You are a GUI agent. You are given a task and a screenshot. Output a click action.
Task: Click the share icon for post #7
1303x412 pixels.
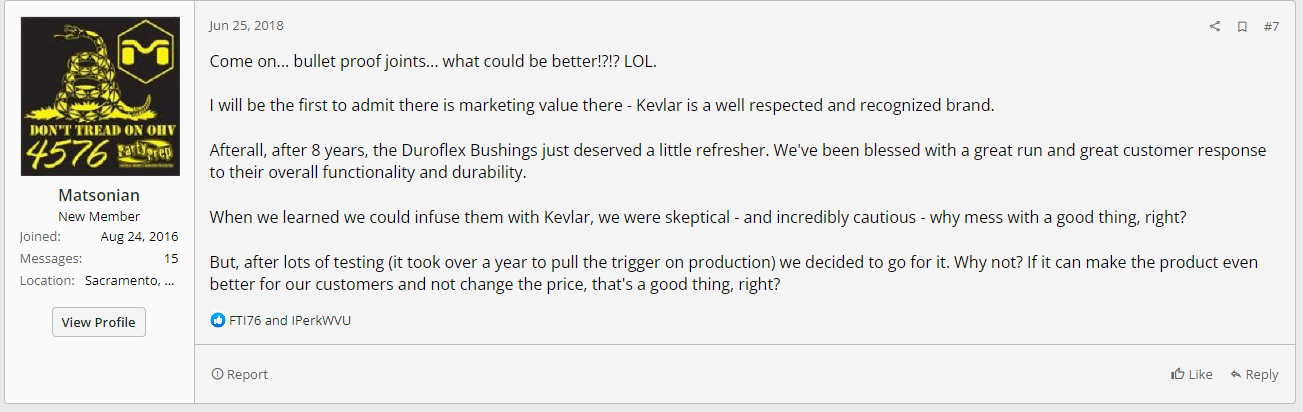[x=1215, y=27]
